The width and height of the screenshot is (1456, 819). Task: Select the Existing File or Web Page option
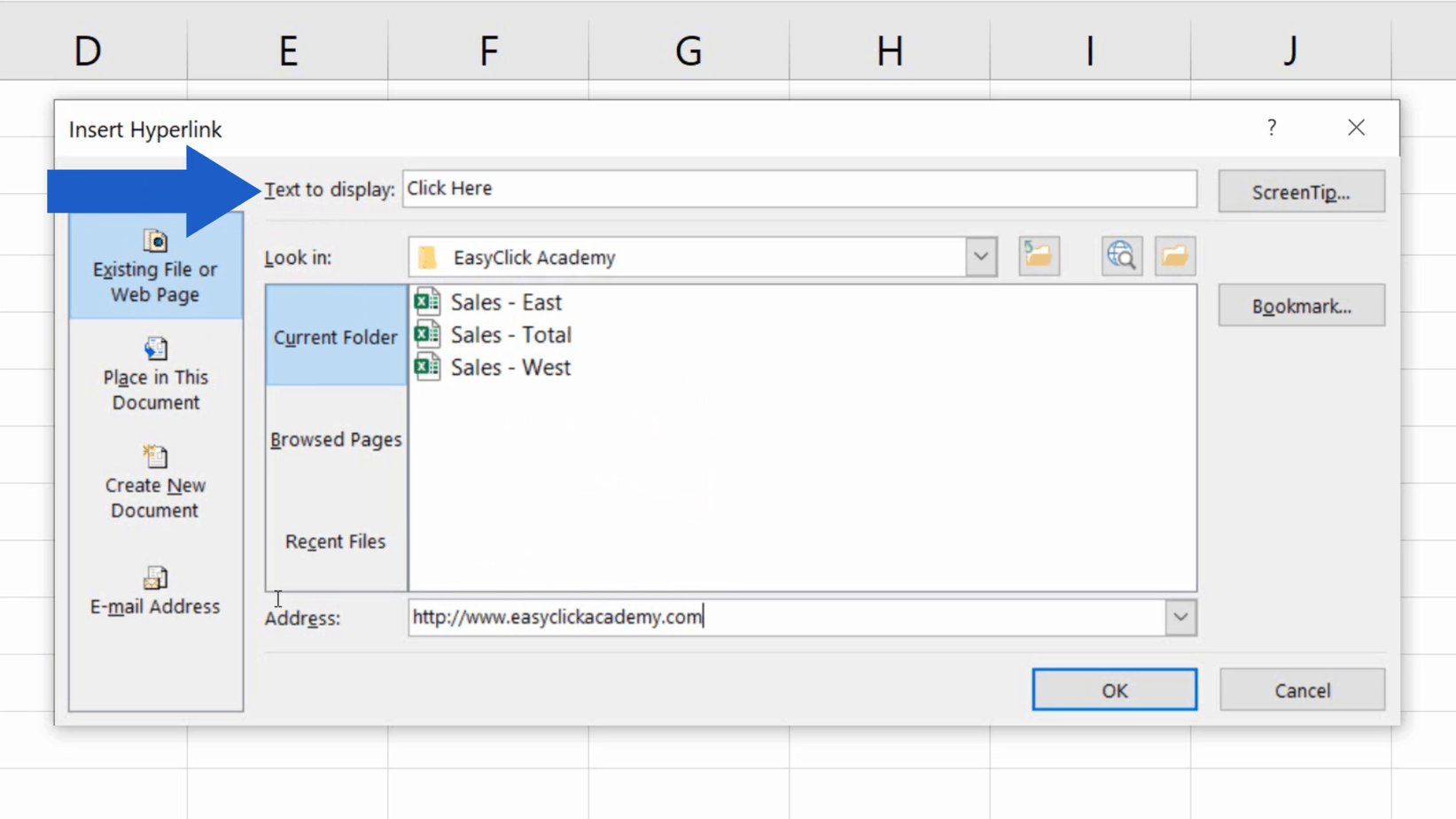pos(155,266)
